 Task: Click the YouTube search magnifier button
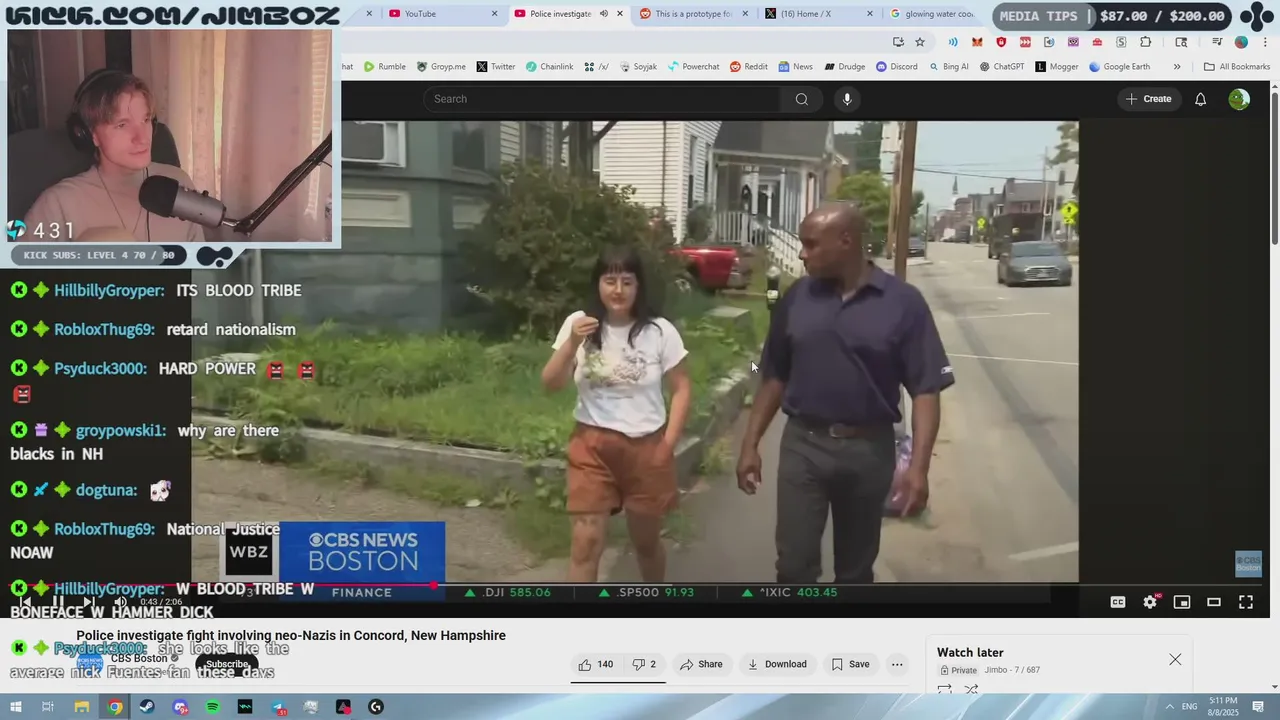[801, 99]
